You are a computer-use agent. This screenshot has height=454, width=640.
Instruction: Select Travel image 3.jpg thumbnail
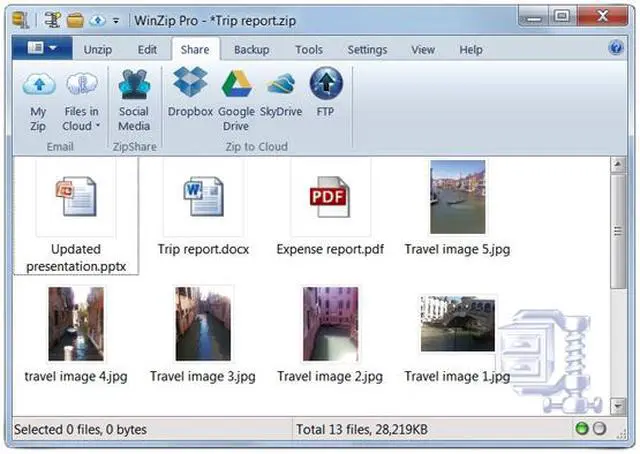pos(203,324)
